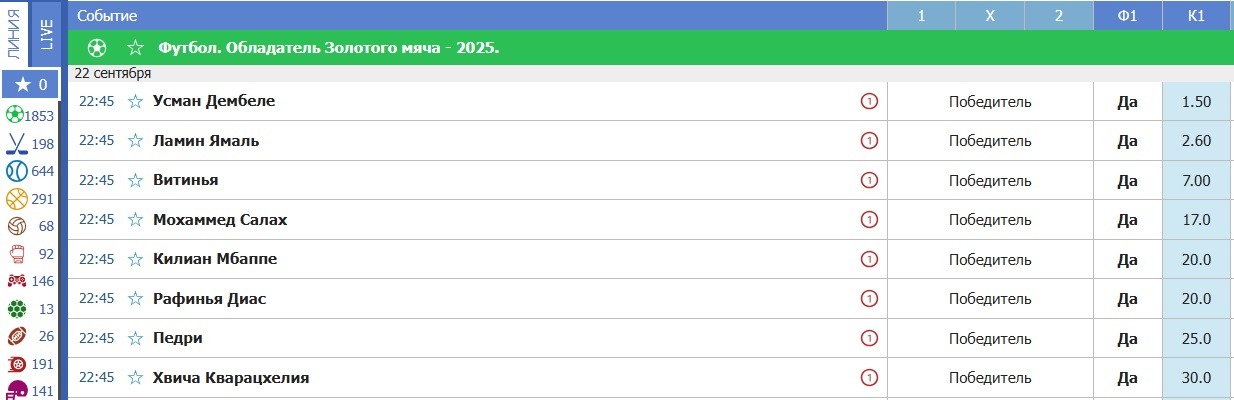The width and height of the screenshot is (1234, 400).
Task: Toggle favorite star for Ламин Ямаль
Action: [135, 141]
